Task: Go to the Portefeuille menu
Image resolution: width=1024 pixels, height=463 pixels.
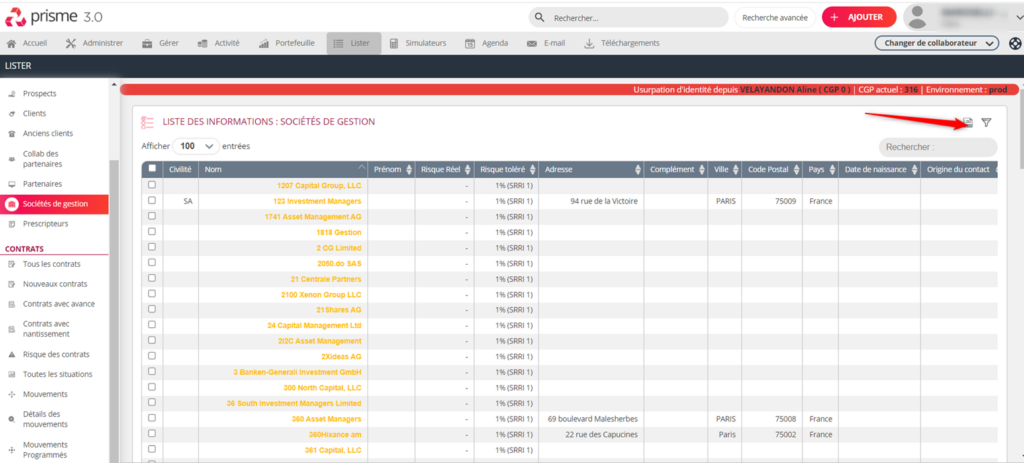Action: click(287, 43)
